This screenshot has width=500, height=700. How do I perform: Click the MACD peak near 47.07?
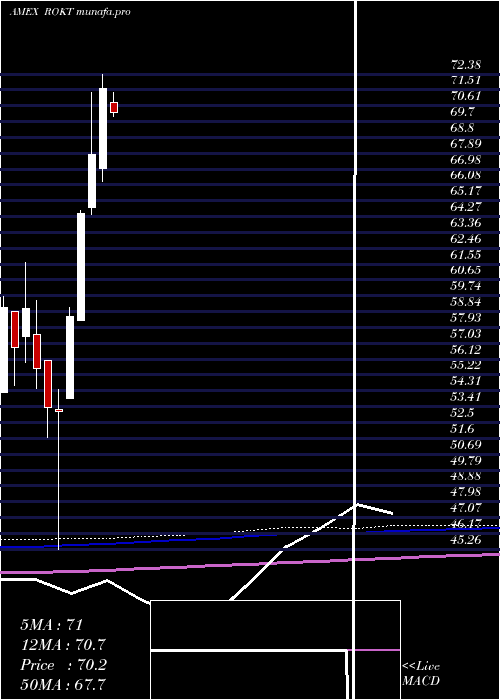(x=356, y=505)
